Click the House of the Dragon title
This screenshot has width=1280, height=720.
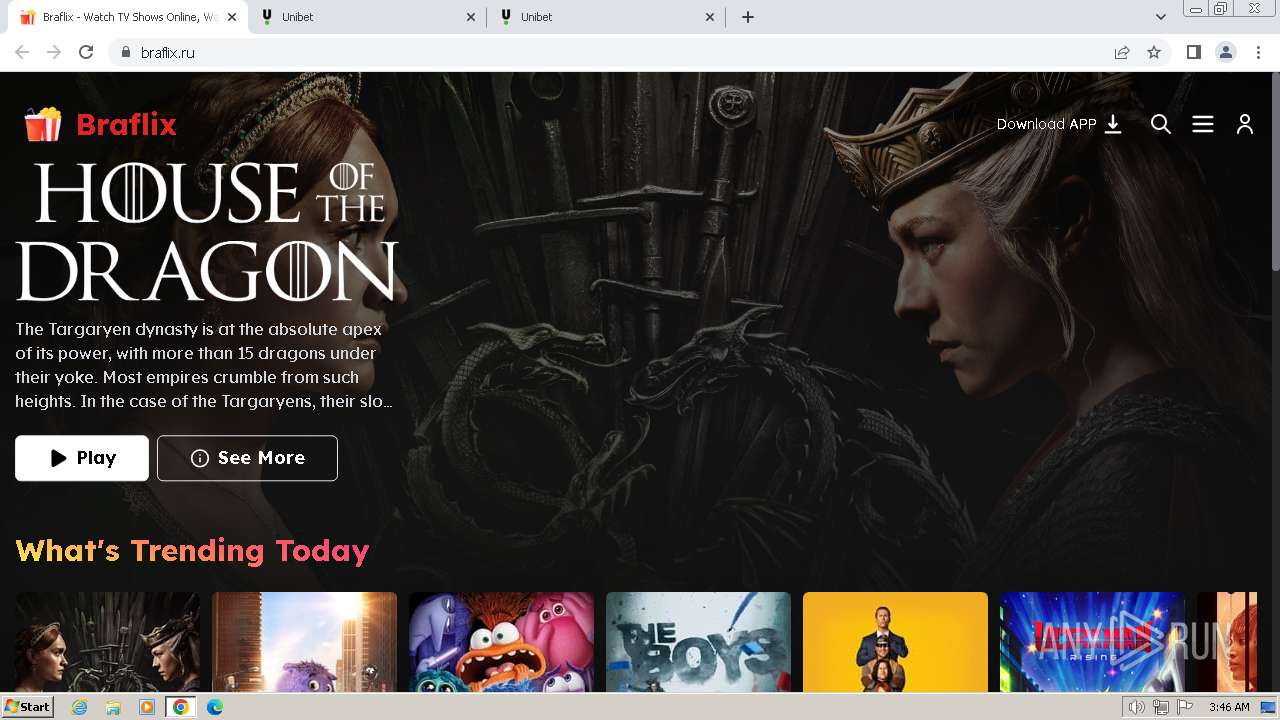[x=207, y=232]
